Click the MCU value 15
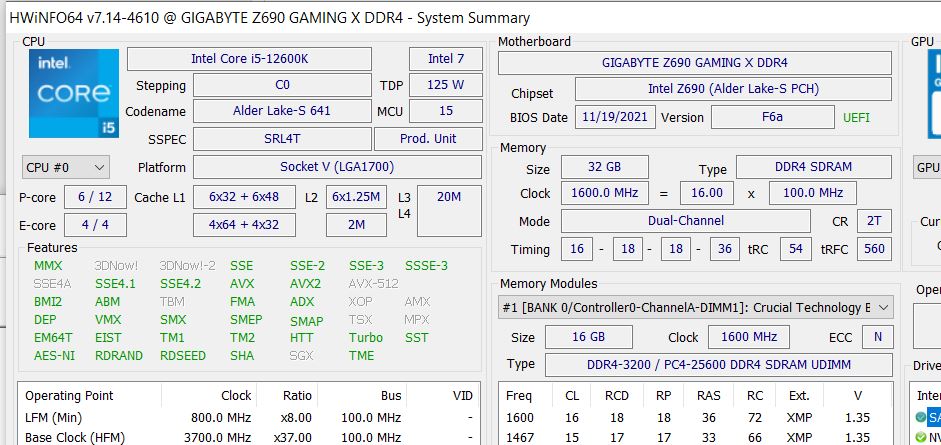The height and width of the screenshot is (445, 941). tap(445, 111)
